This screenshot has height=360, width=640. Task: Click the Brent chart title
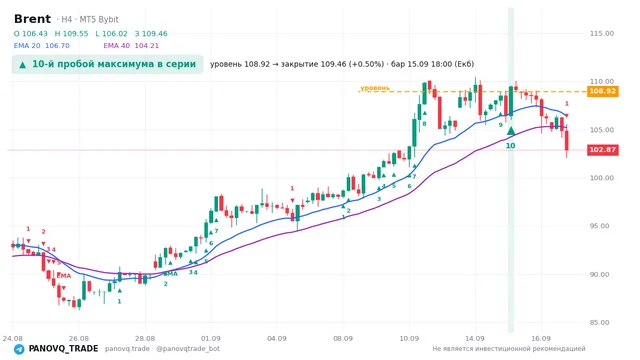(x=32, y=19)
